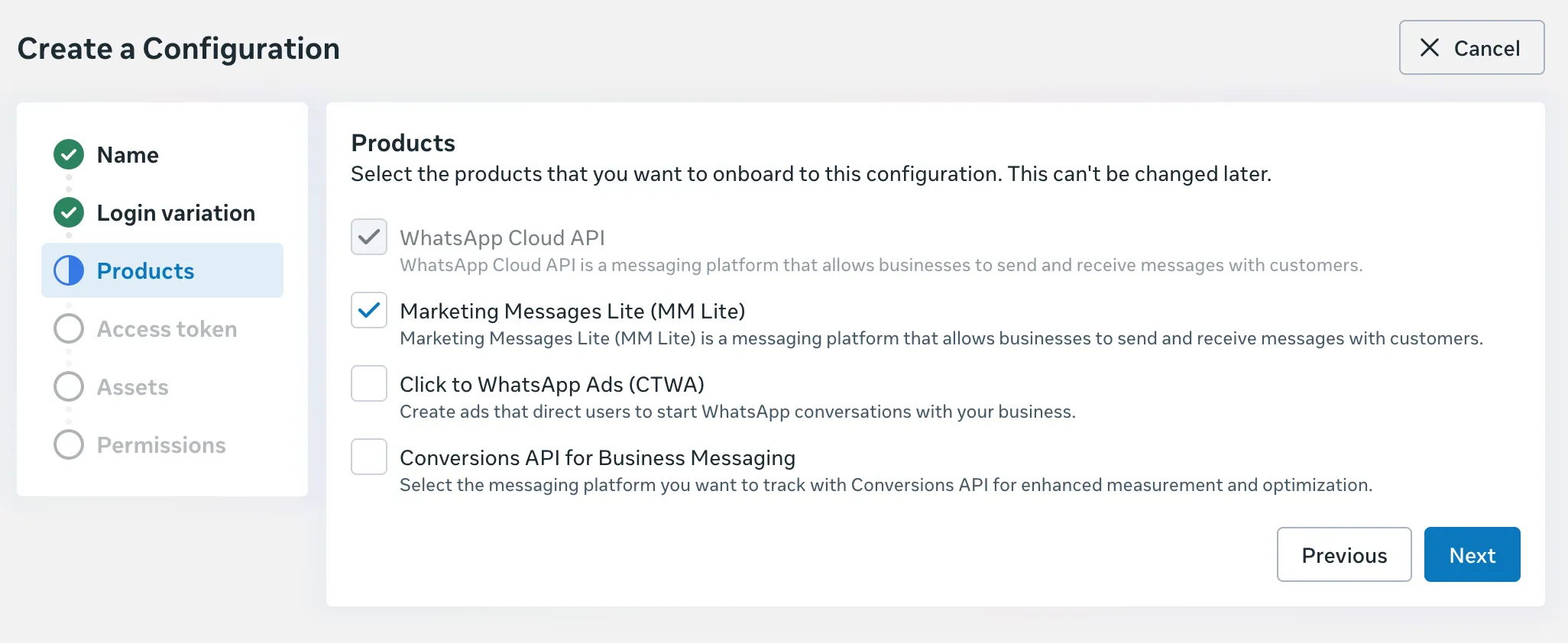Click the half-filled Products step icon

click(x=69, y=271)
